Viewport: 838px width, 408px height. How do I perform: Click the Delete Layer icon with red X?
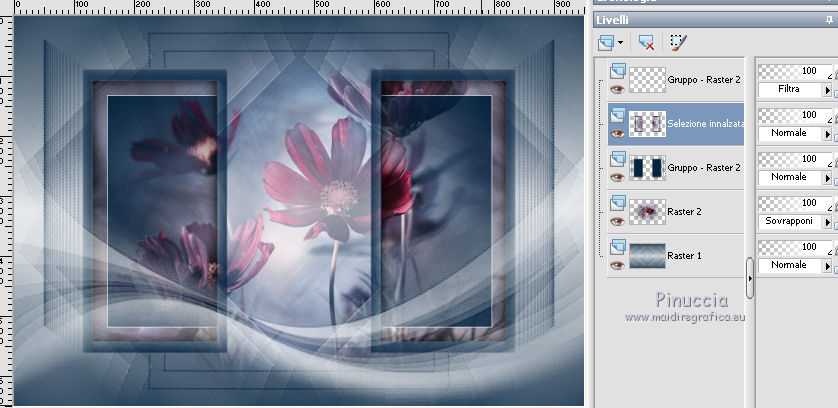point(647,42)
